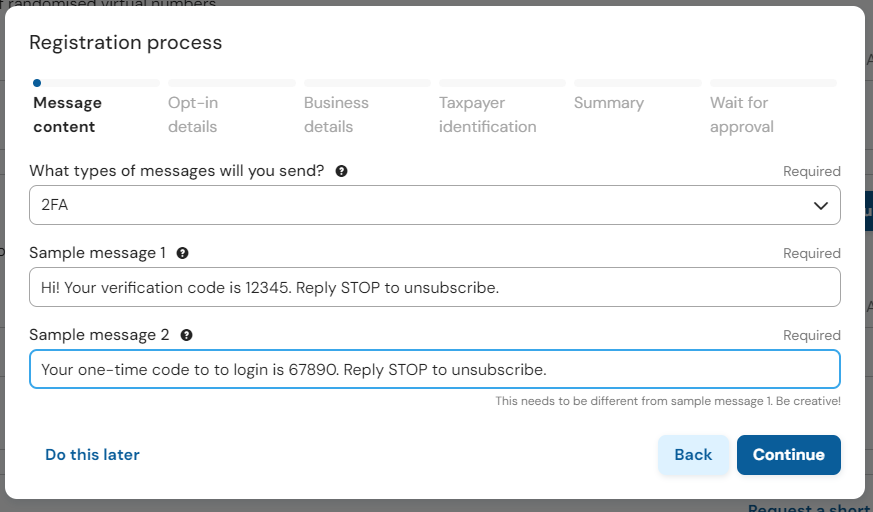The height and width of the screenshot is (512, 873).
Task: Click help icon next to Sample message 2
Action: tap(187, 335)
